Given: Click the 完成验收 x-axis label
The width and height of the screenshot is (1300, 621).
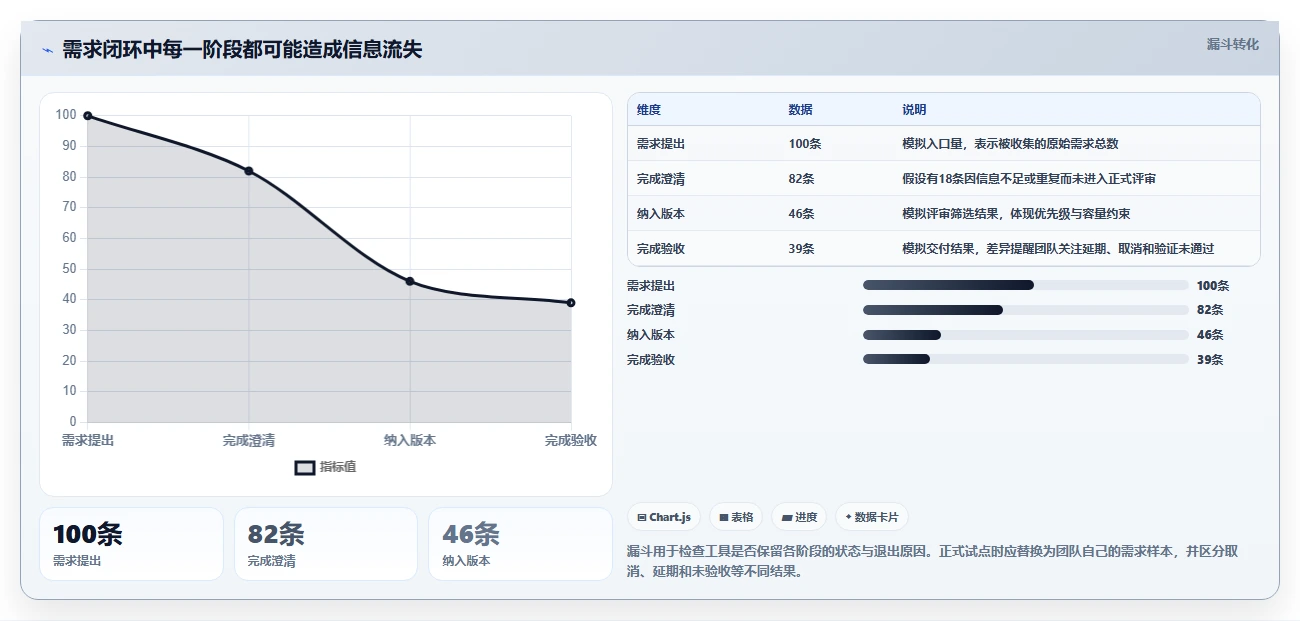Looking at the screenshot, I should (571, 440).
